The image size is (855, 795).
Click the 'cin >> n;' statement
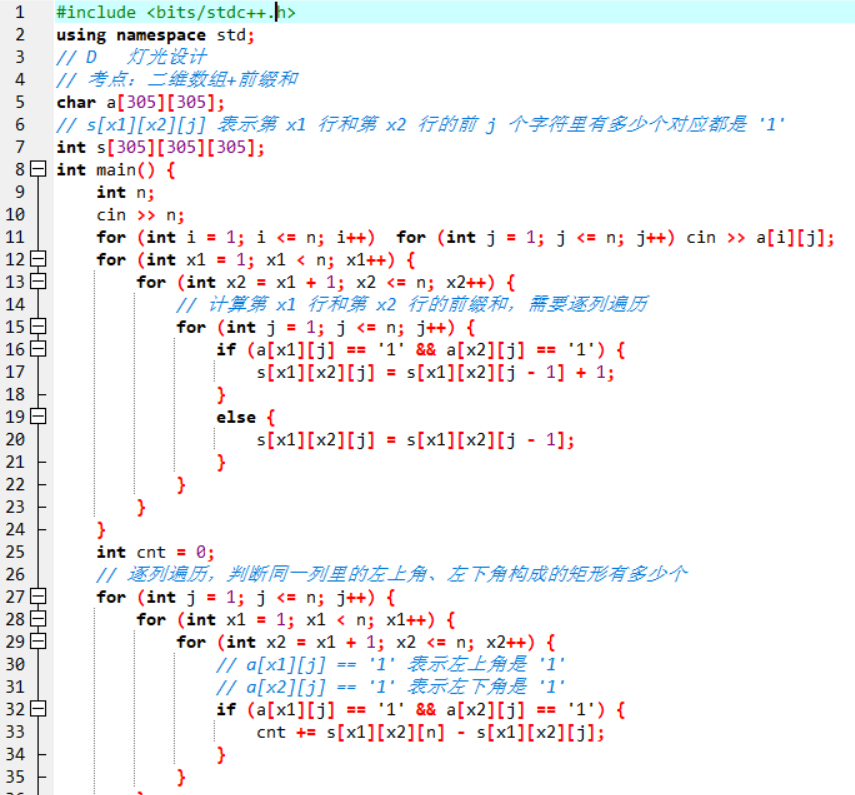[140, 214]
